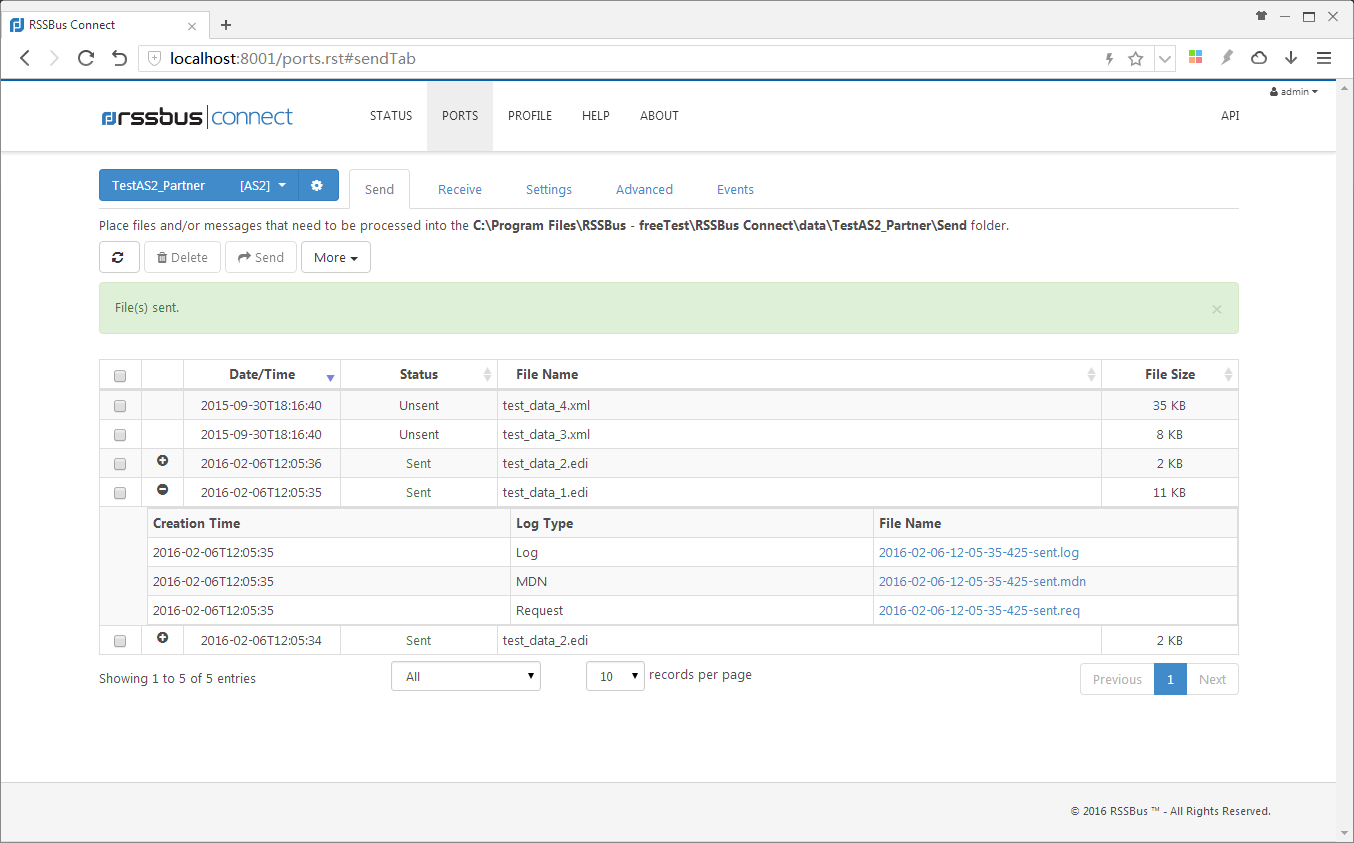Open the 2016-02-06-12-05-35-425-sent.mdn link
1354x843 pixels.
coord(982,581)
